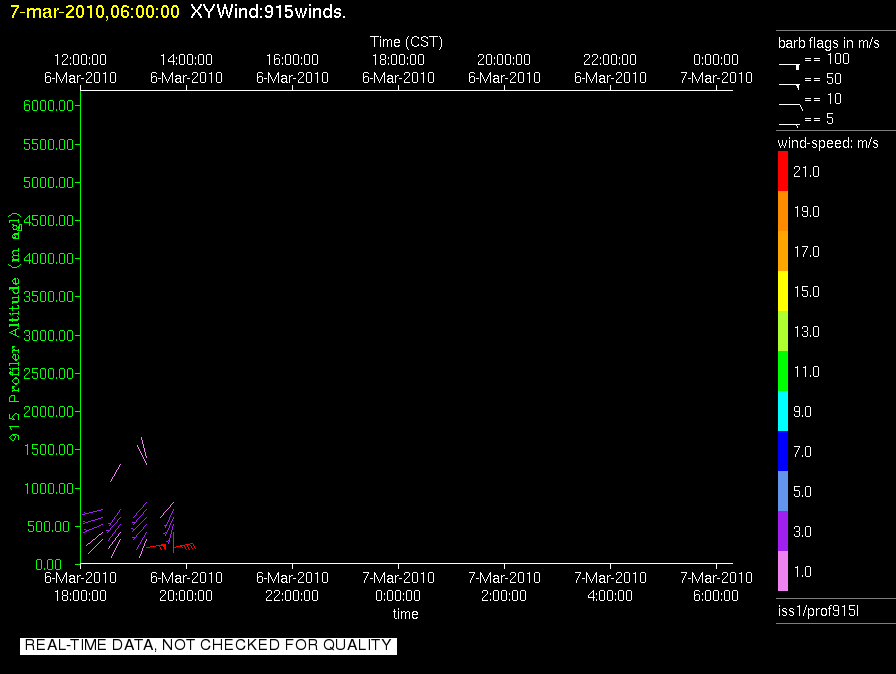Click the '5000.00' altitude axis label

(x=49, y=183)
